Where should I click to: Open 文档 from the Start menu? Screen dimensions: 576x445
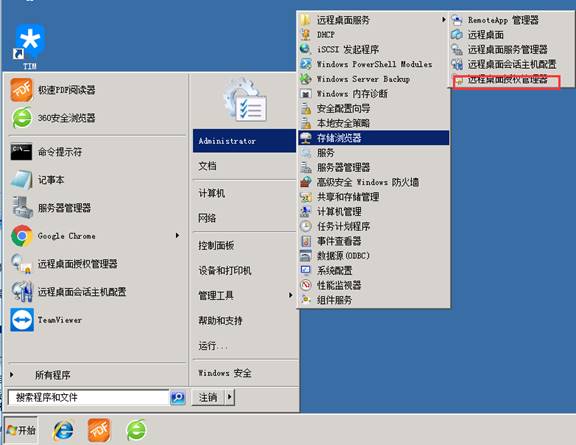244,166
